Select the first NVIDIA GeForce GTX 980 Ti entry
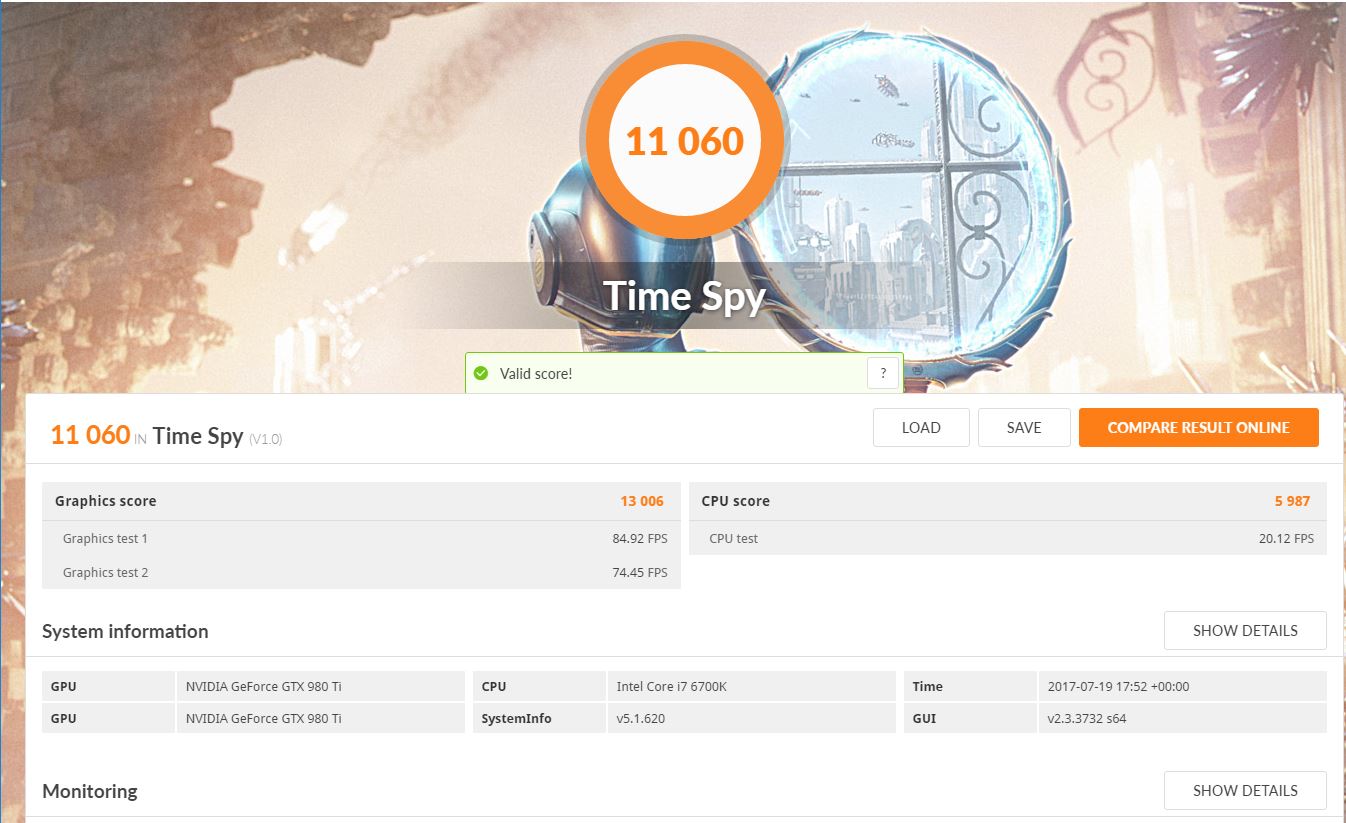The width and height of the screenshot is (1346, 823). (264, 687)
